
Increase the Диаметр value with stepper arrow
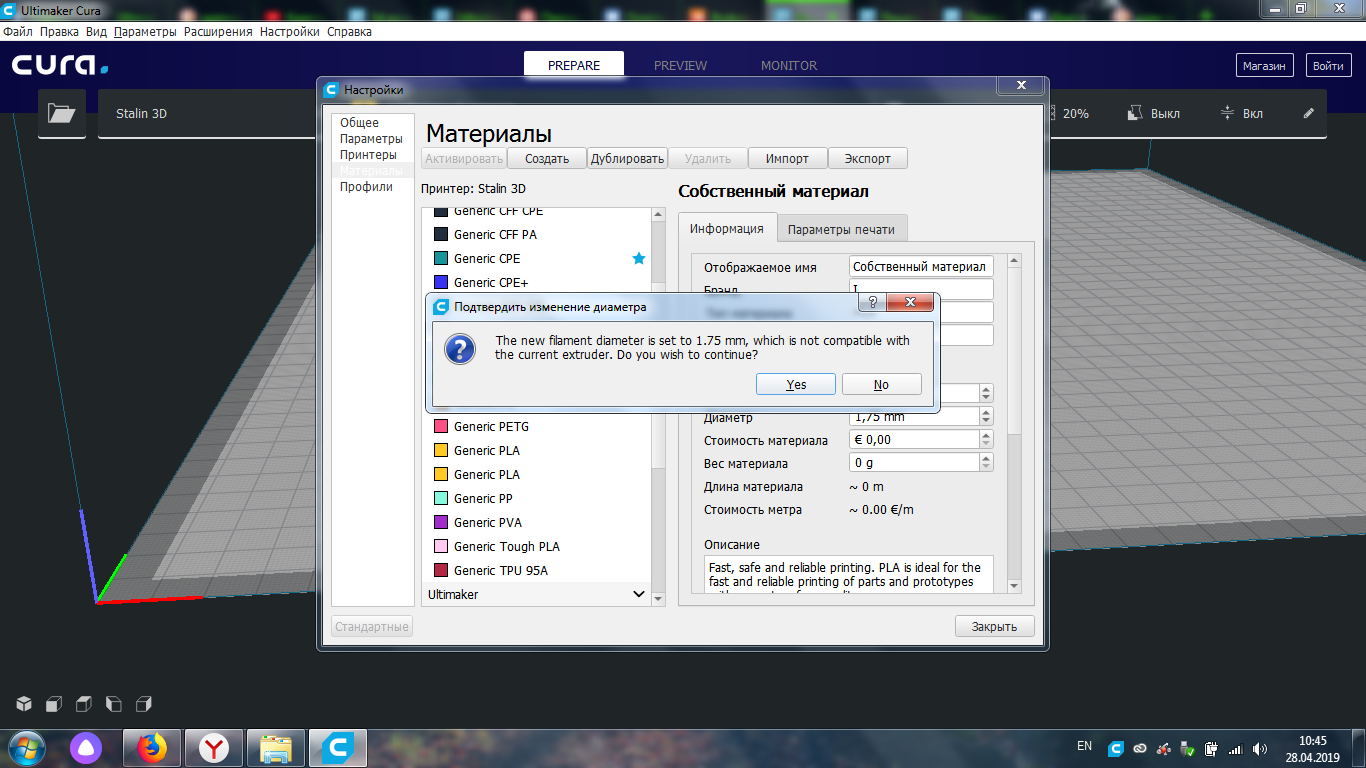(x=986, y=413)
